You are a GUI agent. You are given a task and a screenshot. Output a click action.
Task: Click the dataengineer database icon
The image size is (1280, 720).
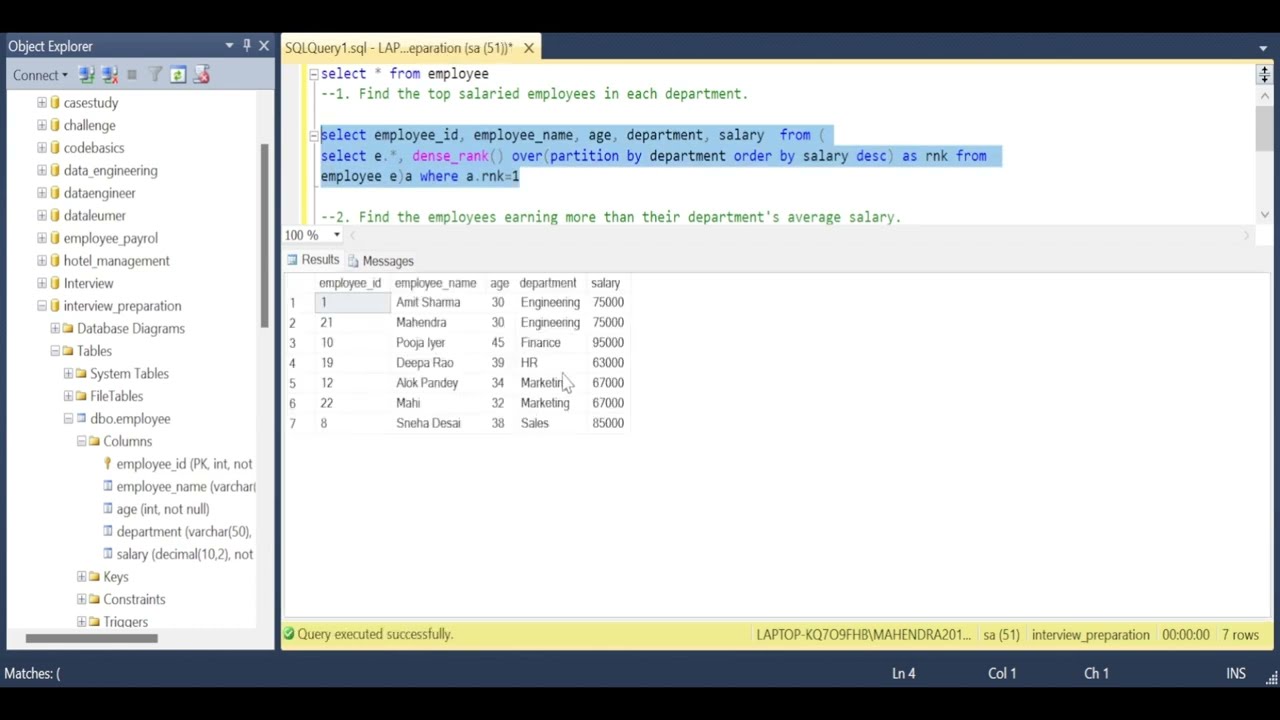pyautogui.click(x=54, y=193)
